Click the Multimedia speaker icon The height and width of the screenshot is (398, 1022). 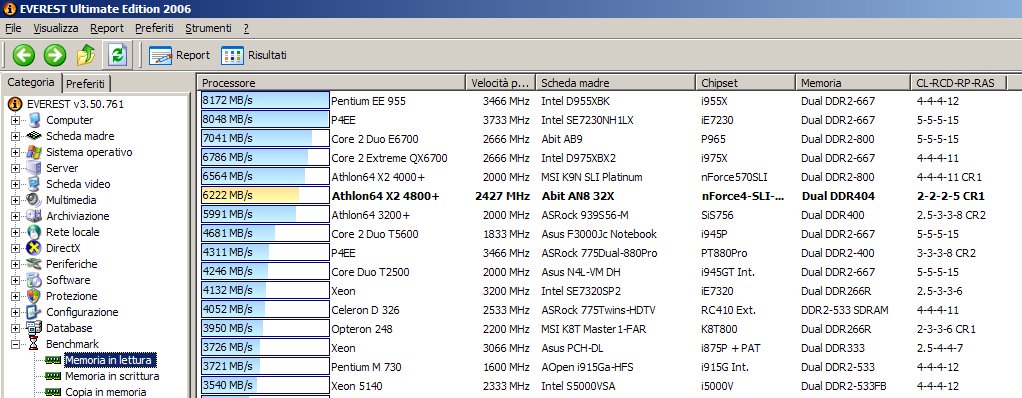tap(35, 200)
